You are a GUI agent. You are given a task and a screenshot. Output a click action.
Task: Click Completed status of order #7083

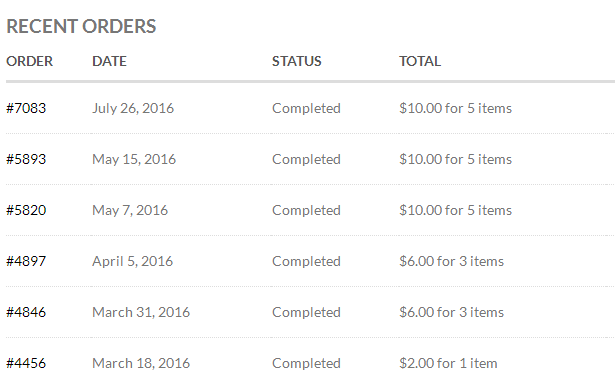[x=306, y=108]
